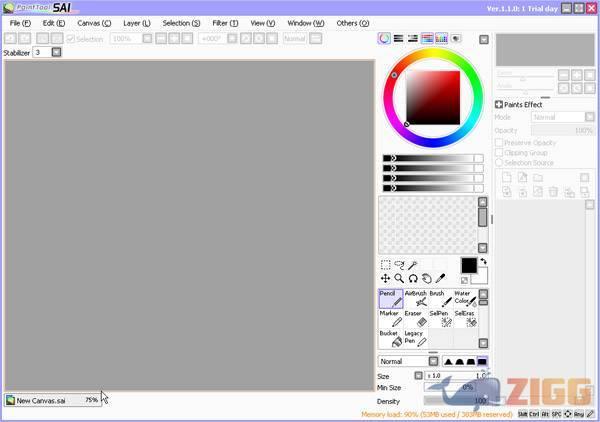Open the Stabilizer level dropdown
Viewport: 600px width, 422px height.
56,52
